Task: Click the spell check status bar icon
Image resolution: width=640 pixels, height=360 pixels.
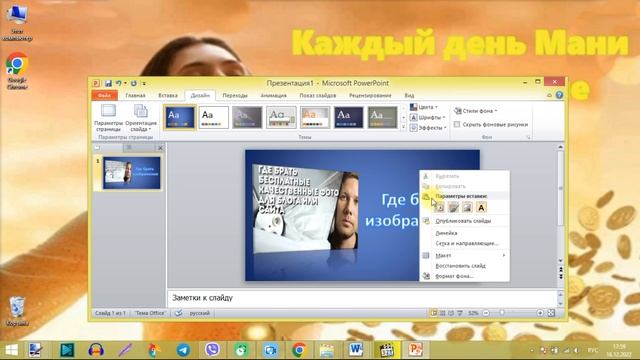Action: (x=178, y=313)
